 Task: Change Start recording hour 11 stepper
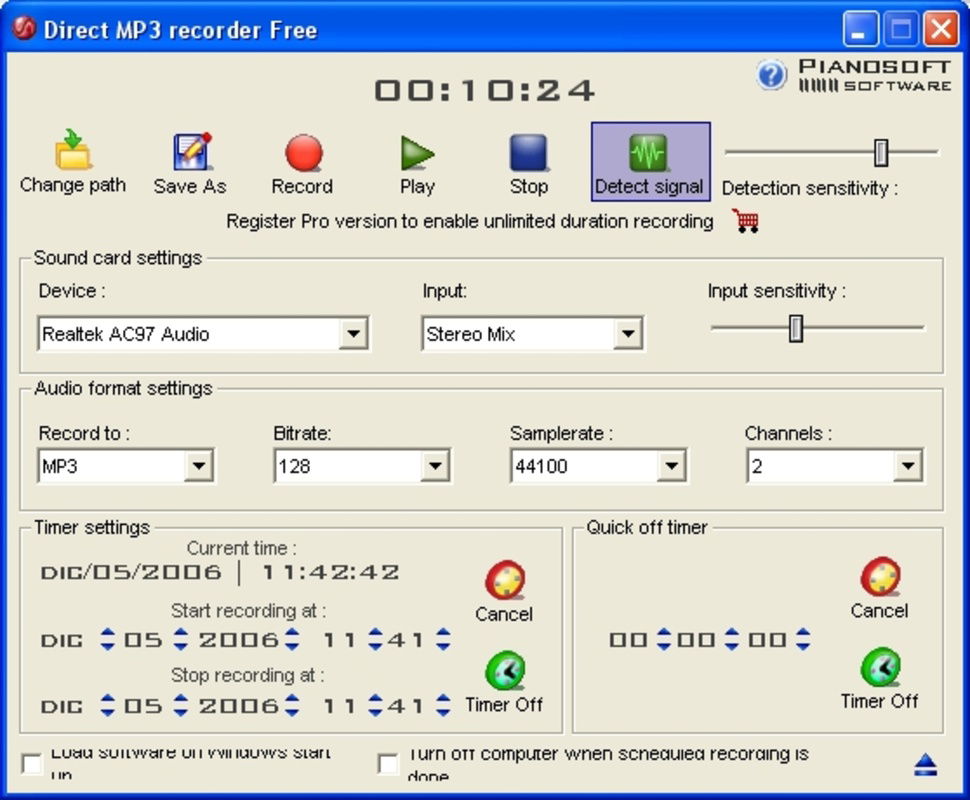click(x=375, y=639)
